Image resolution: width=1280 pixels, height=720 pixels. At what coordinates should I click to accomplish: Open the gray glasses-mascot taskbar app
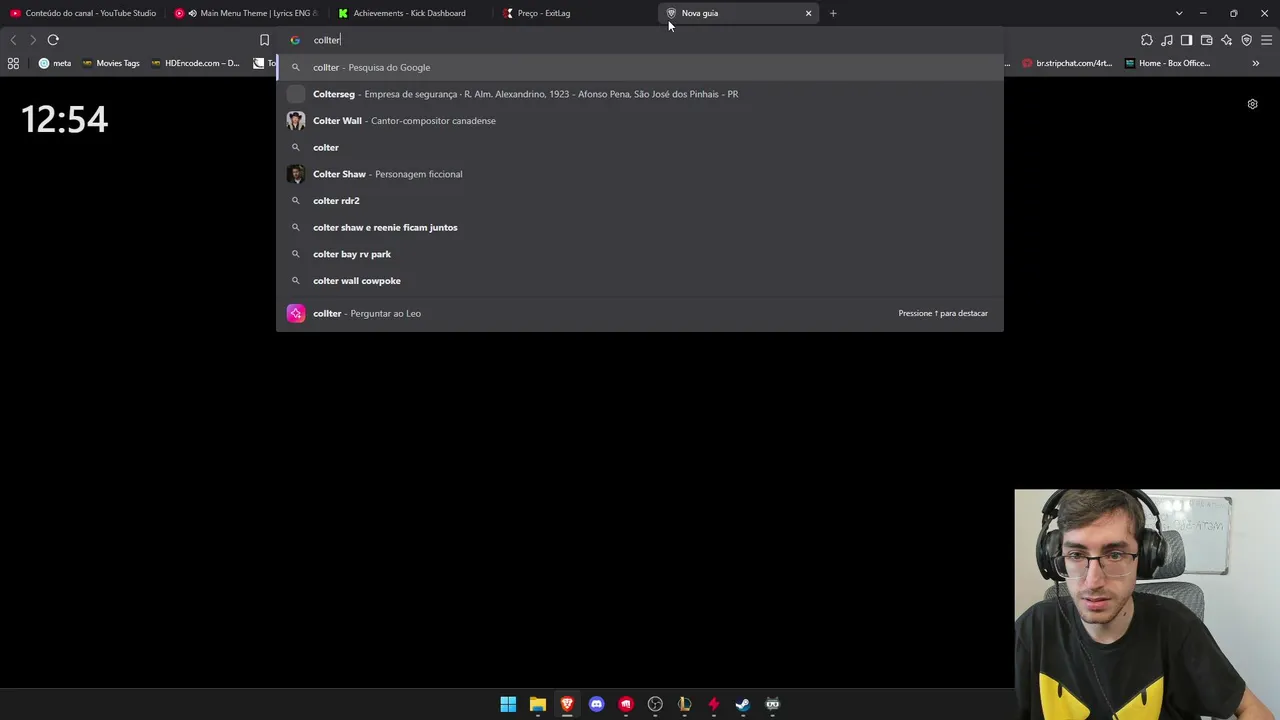(773, 704)
